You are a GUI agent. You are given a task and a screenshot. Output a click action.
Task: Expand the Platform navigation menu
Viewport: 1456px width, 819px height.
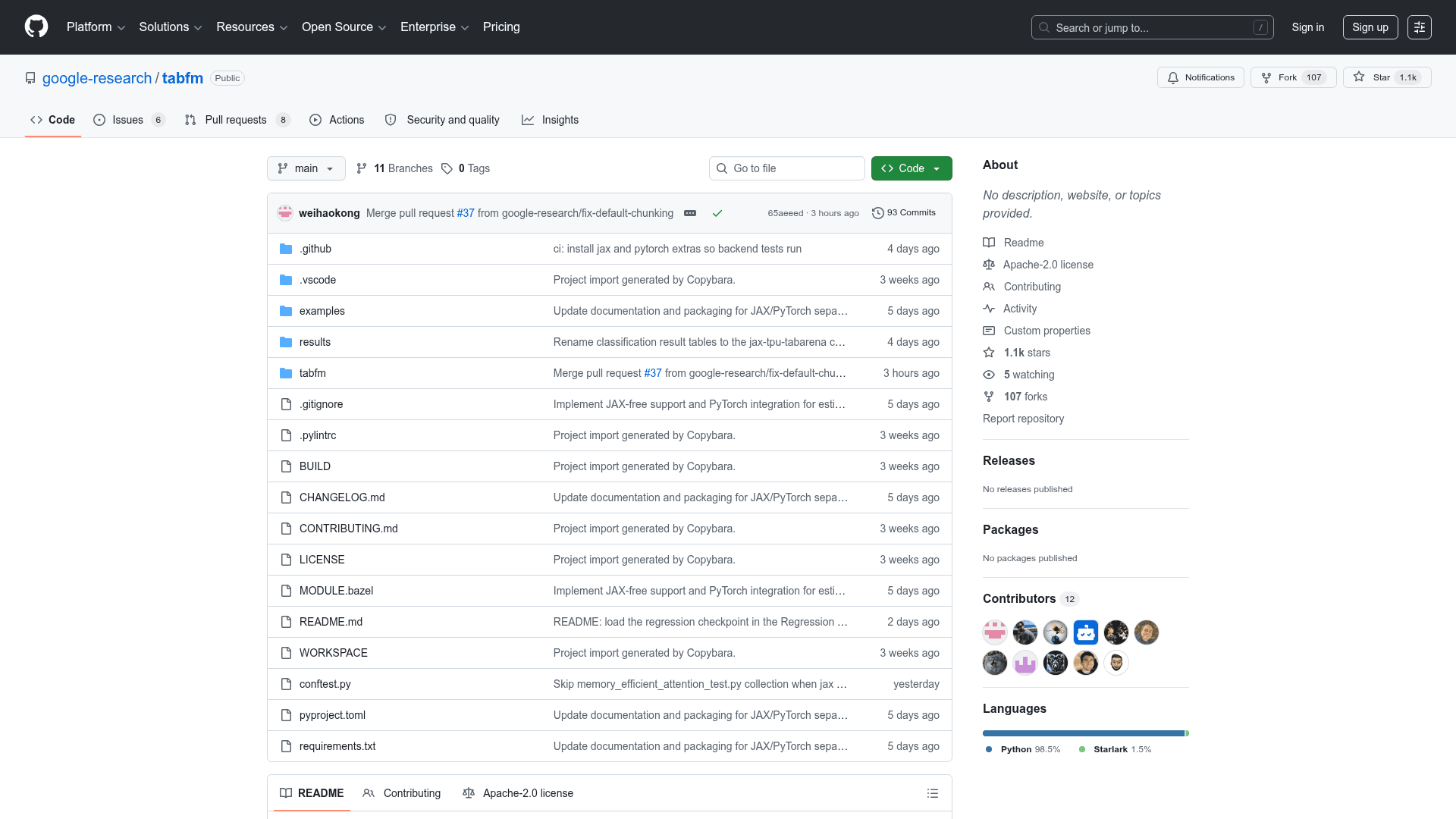(x=96, y=27)
